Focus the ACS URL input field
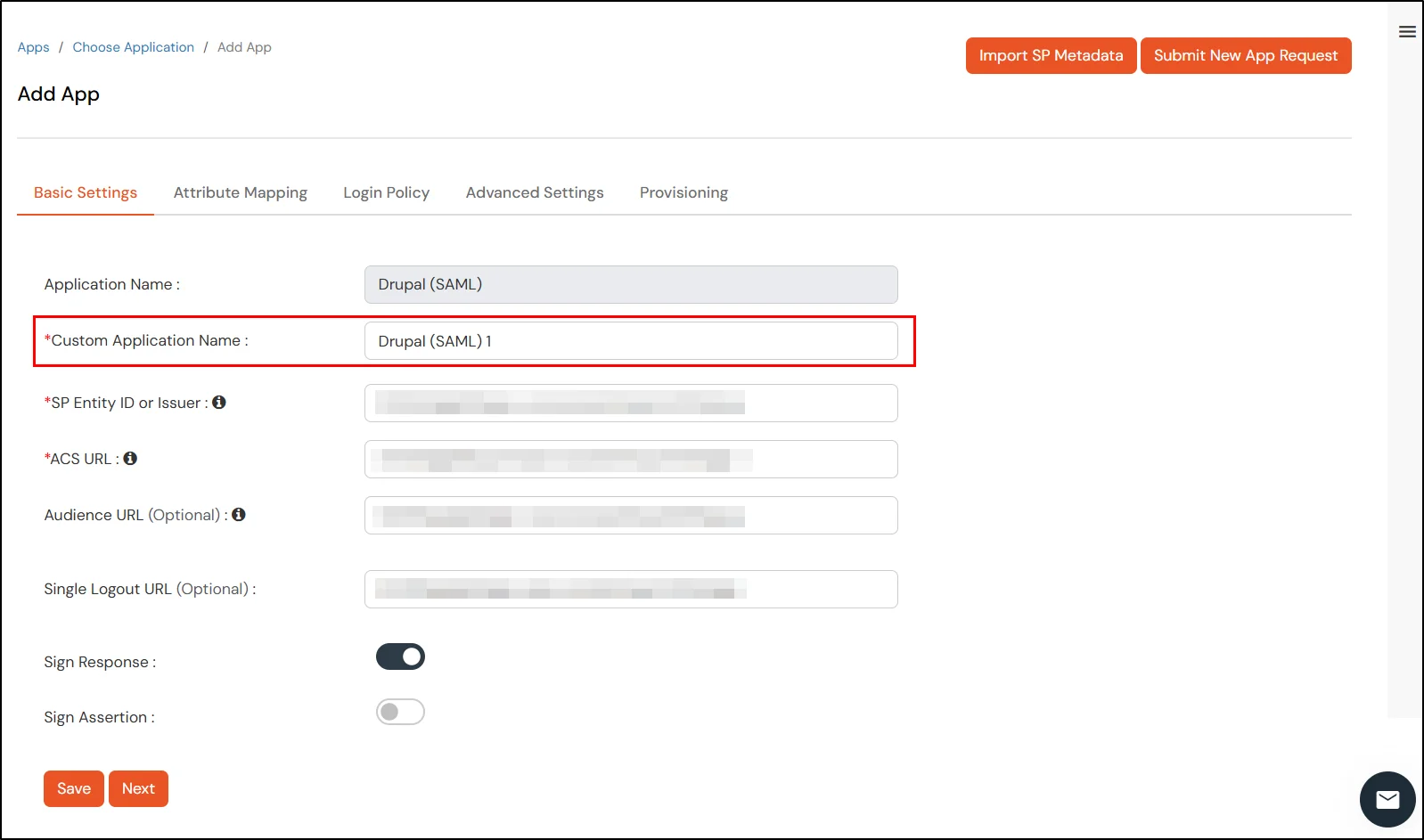Image resolution: width=1424 pixels, height=840 pixels. [x=631, y=459]
